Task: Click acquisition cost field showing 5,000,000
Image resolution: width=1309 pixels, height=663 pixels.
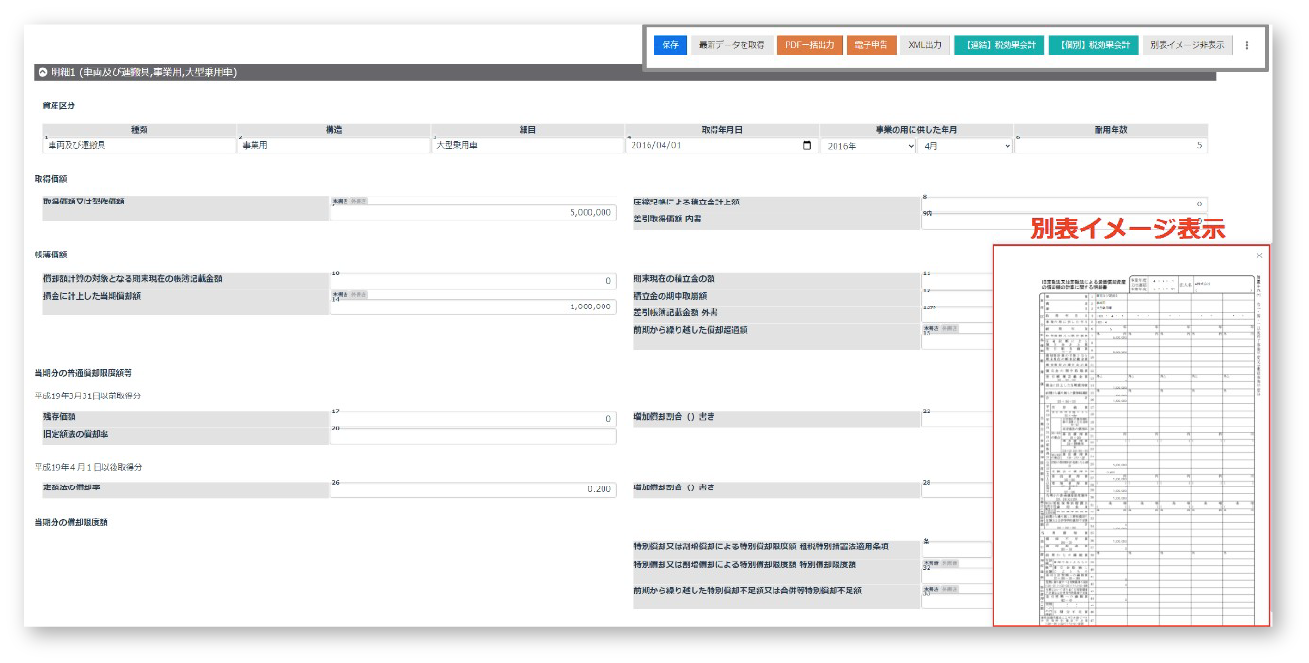Action: [x=473, y=213]
